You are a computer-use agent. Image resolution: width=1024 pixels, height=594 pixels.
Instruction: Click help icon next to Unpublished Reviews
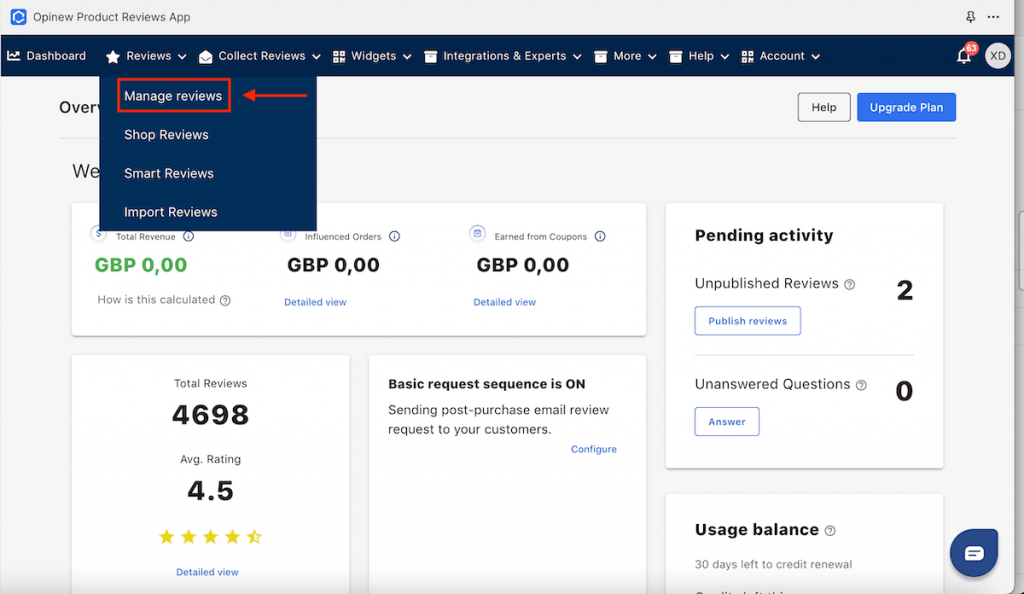coord(849,284)
